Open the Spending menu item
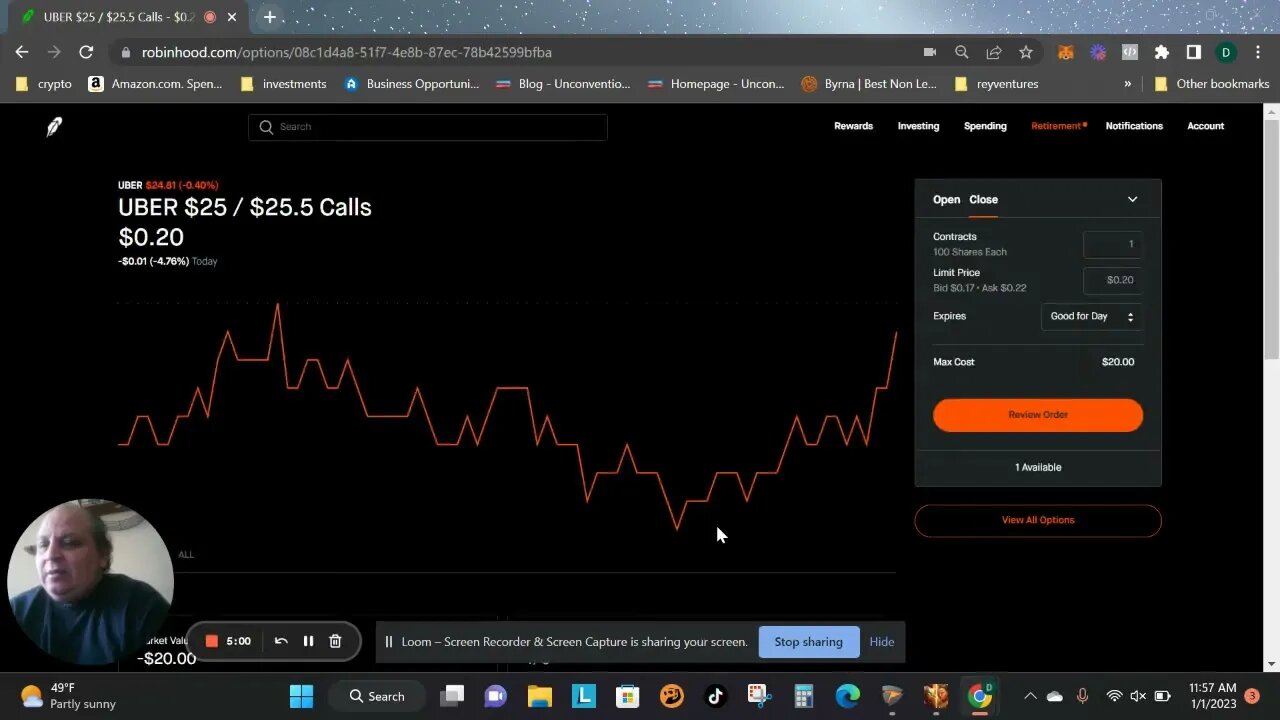1280x720 pixels. click(x=985, y=126)
